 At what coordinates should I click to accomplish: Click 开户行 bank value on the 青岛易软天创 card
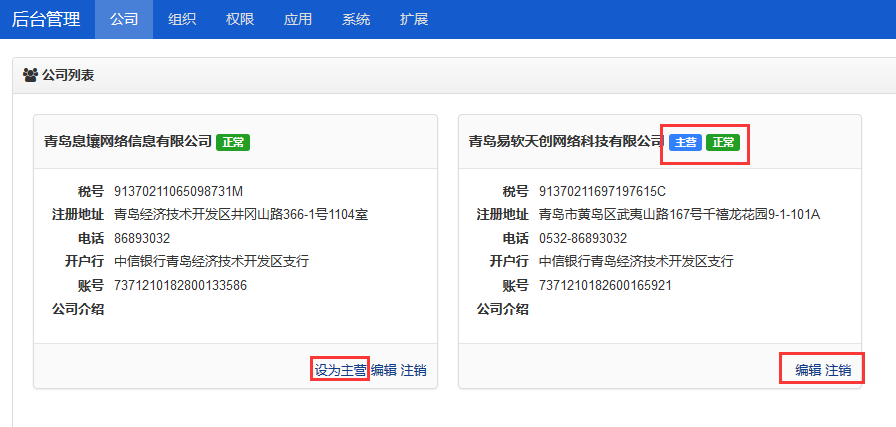tap(636, 262)
